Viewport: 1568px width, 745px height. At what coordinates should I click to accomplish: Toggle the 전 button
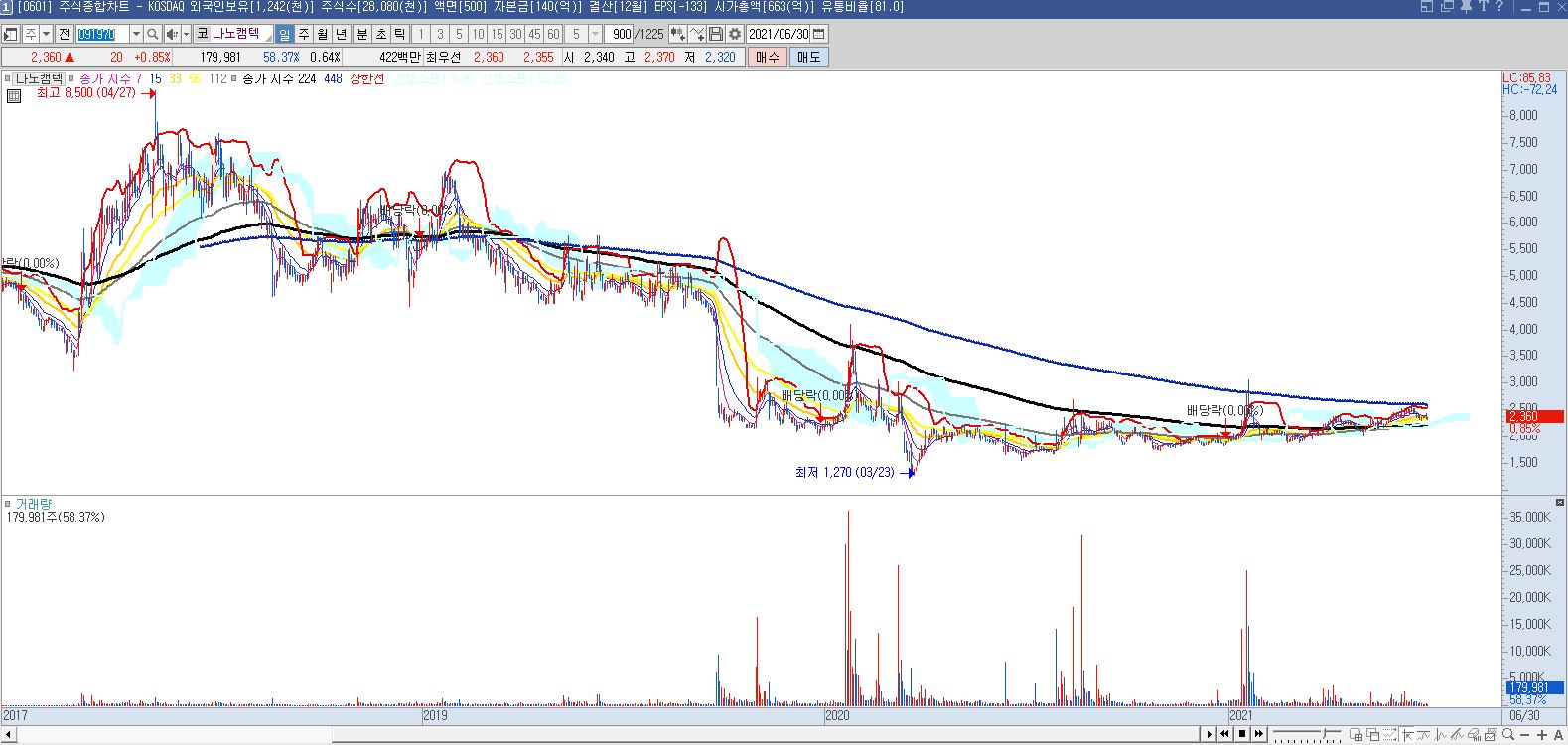click(x=65, y=34)
